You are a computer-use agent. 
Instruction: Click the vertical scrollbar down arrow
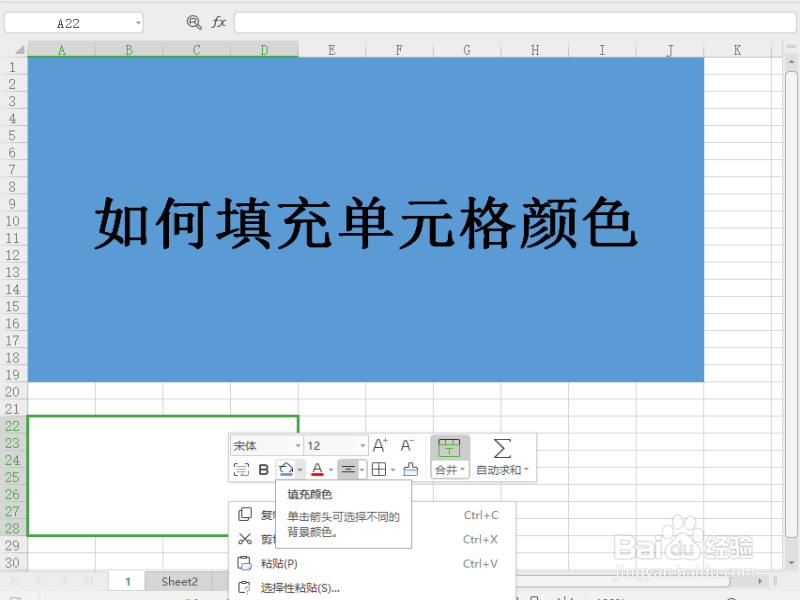[791, 562]
